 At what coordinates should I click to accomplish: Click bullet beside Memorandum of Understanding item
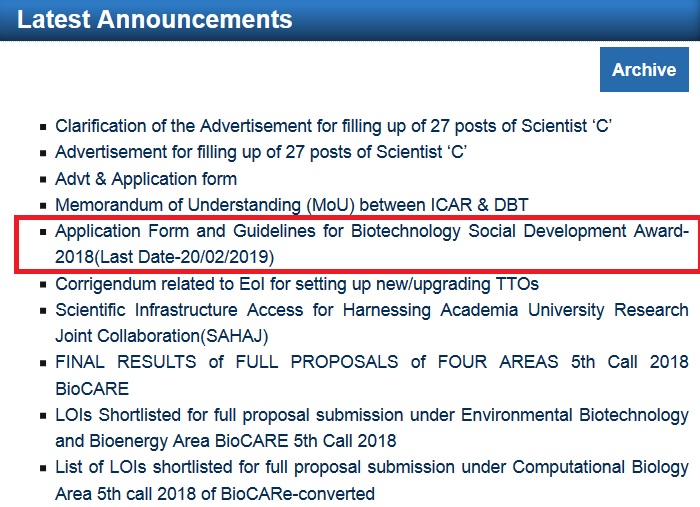43,206
